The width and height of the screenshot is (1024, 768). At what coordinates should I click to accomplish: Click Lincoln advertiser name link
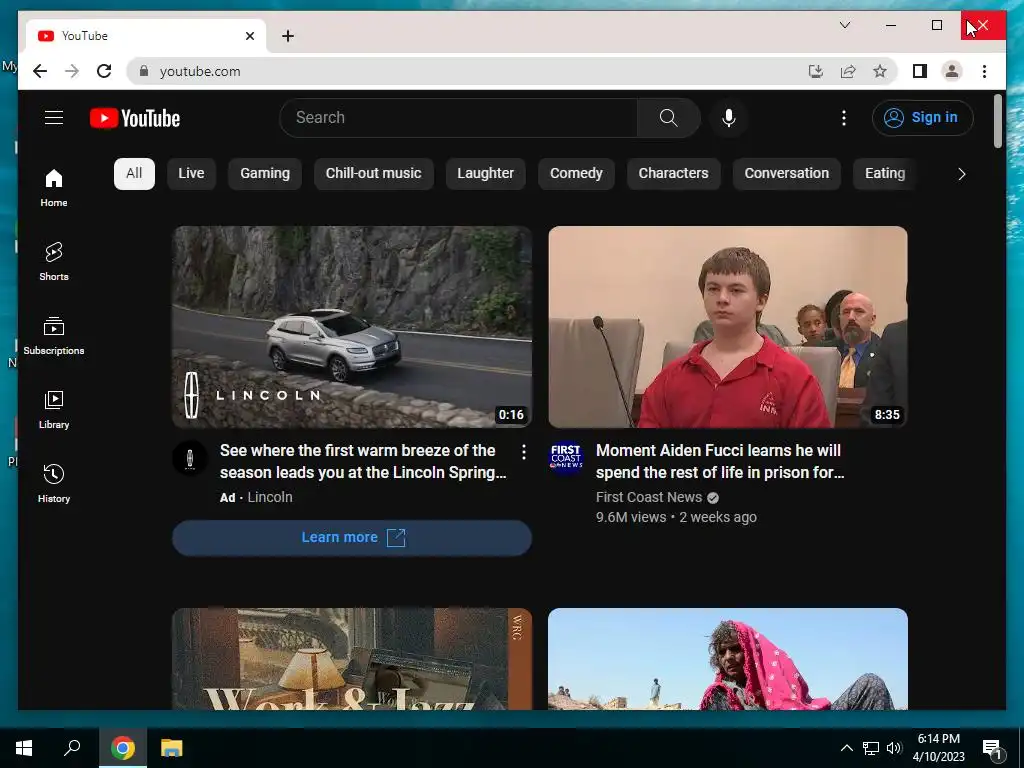pos(270,497)
